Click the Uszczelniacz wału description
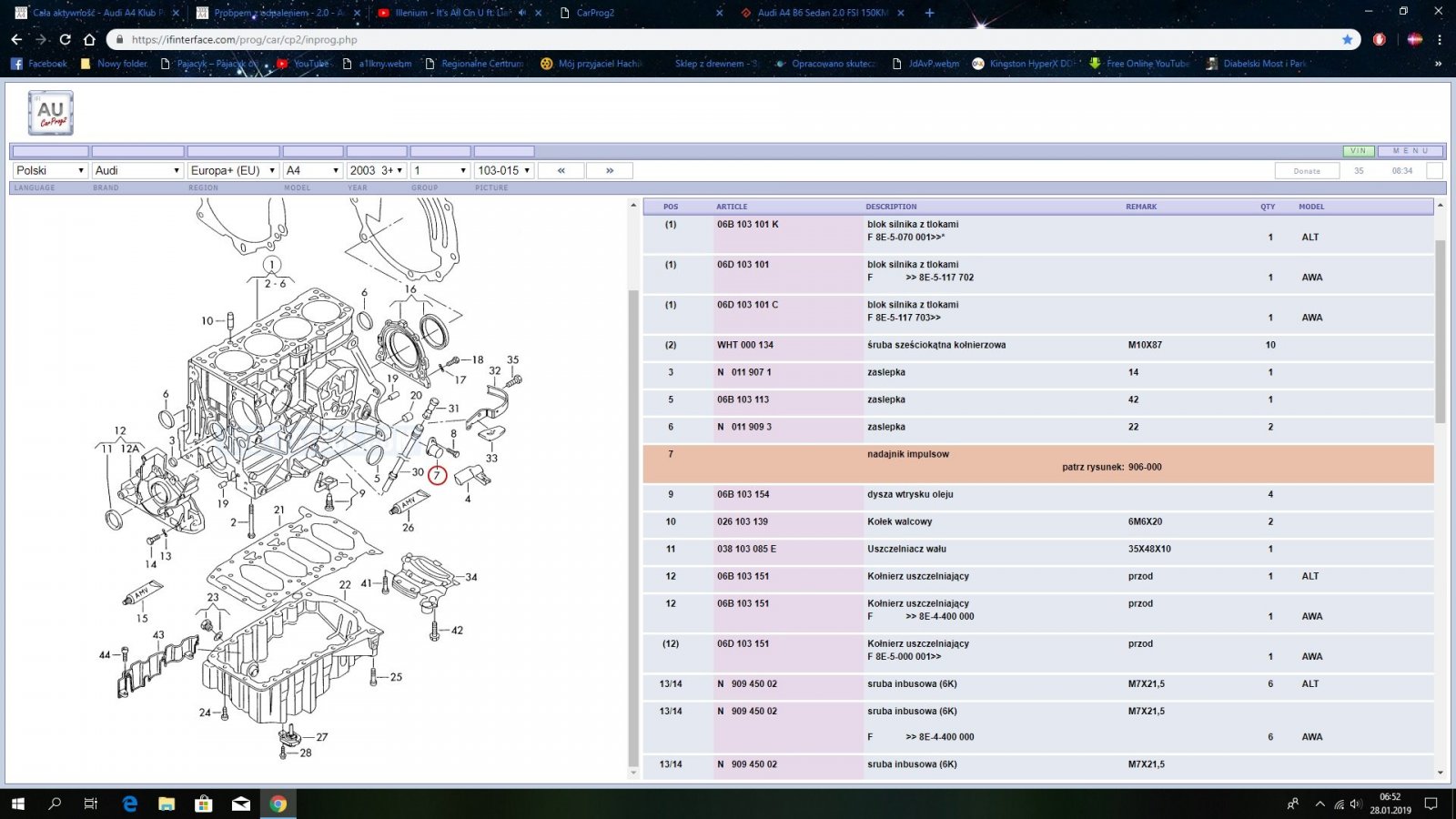The image size is (1456, 819). coord(906,549)
